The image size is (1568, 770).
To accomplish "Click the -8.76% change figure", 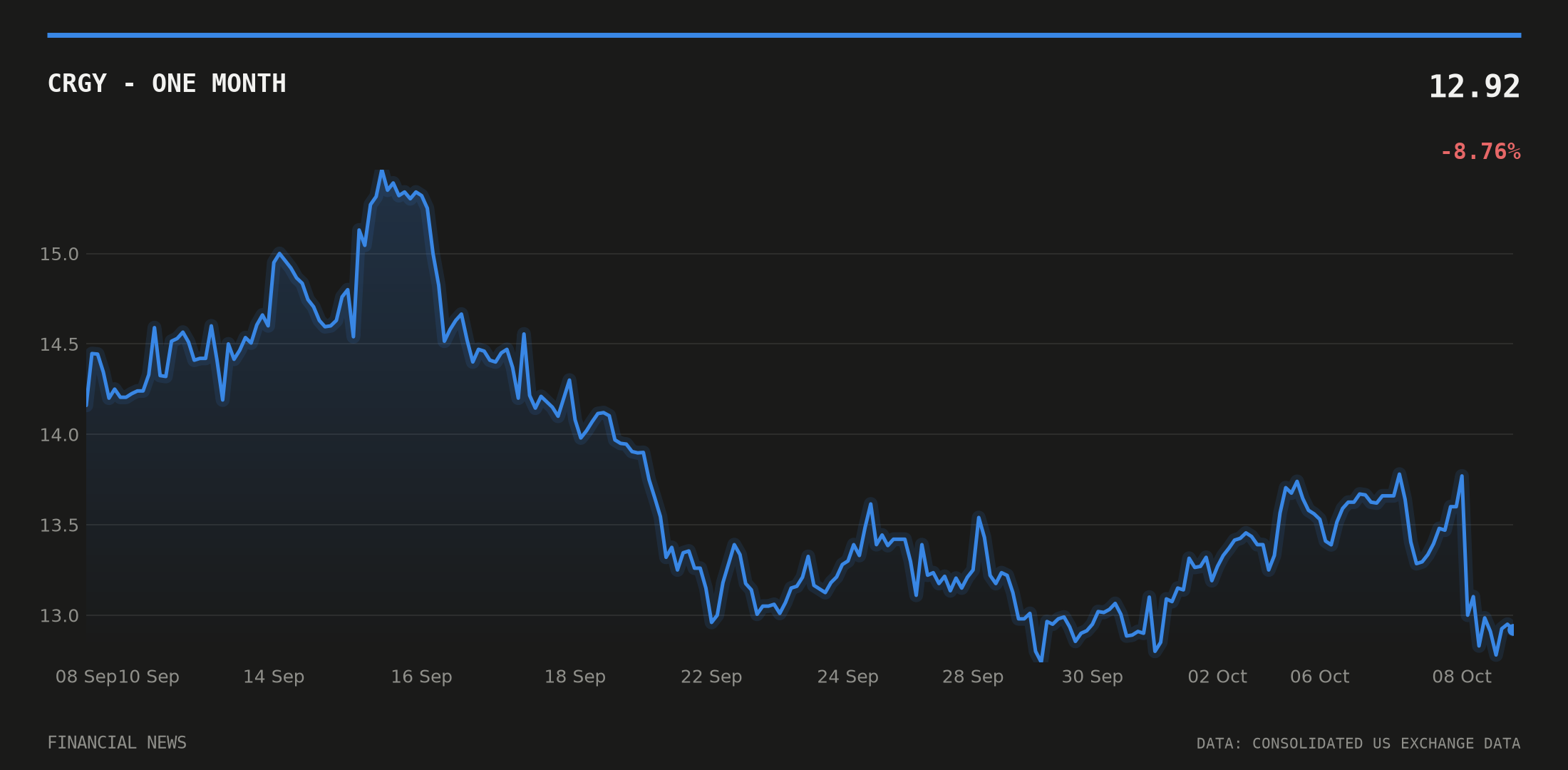I will click(x=1480, y=152).
